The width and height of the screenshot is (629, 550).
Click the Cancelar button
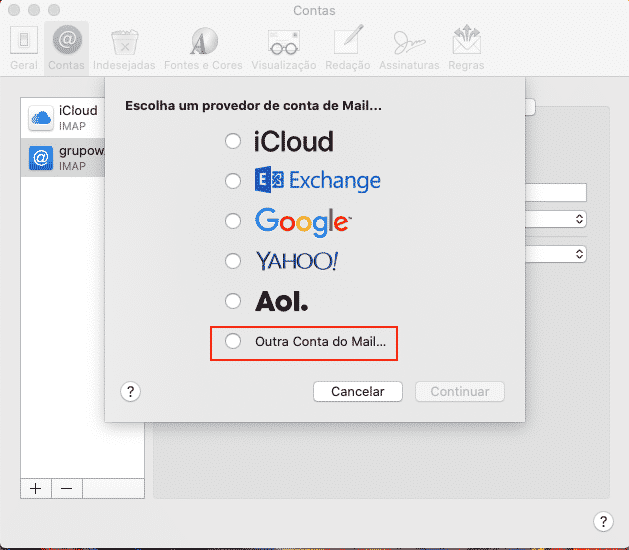tap(357, 391)
